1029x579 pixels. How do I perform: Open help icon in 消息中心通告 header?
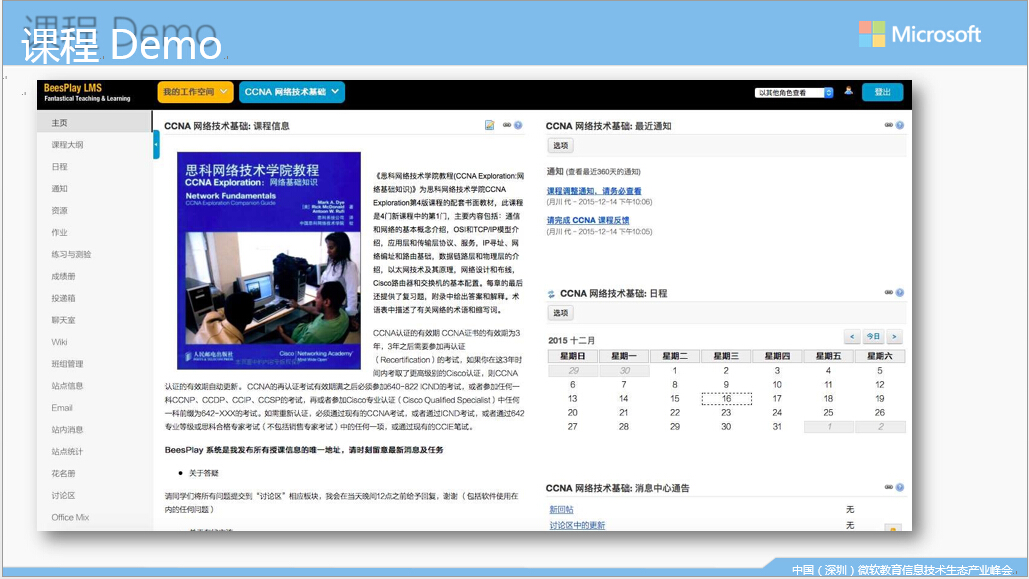[900, 487]
